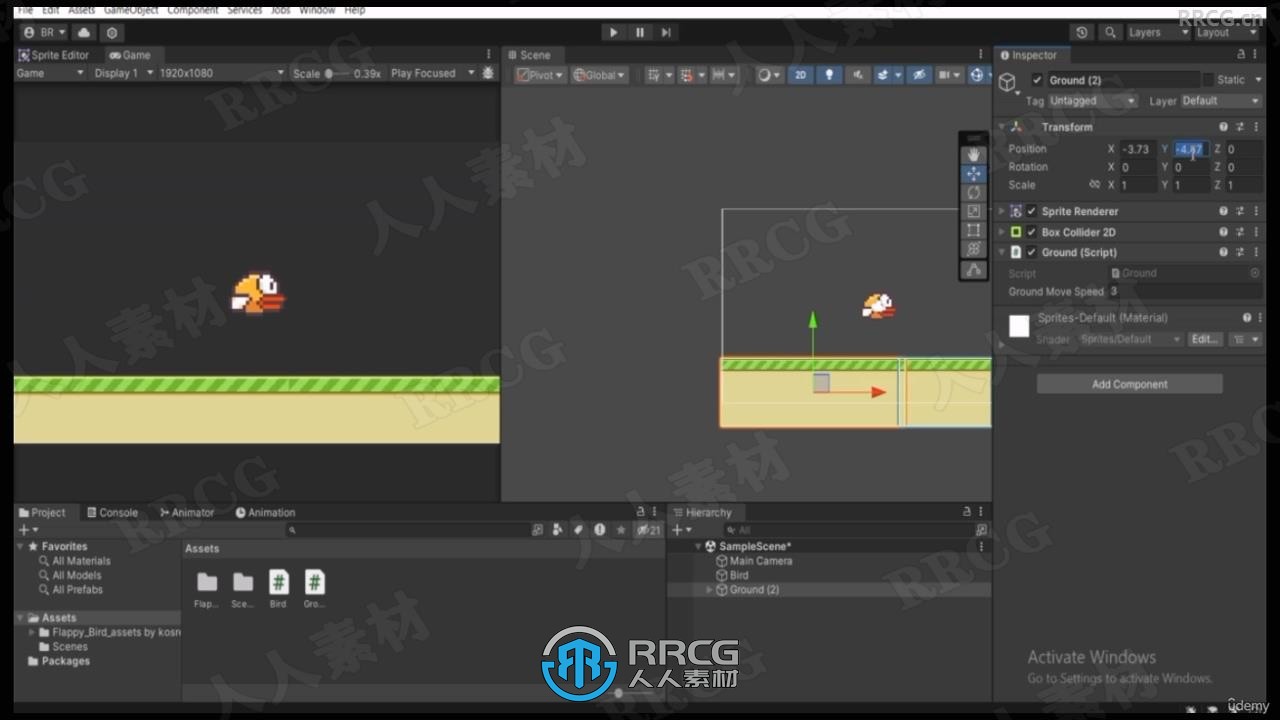1280x720 pixels.
Task: Select the Hand view tool in Scene overlay
Action: click(x=974, y=155)
